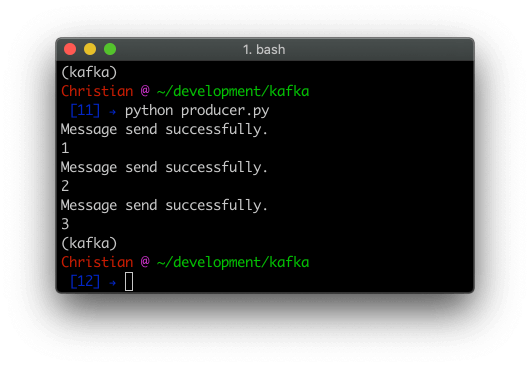
Task: Click the output number 3
Action: [x=65, y=224]
